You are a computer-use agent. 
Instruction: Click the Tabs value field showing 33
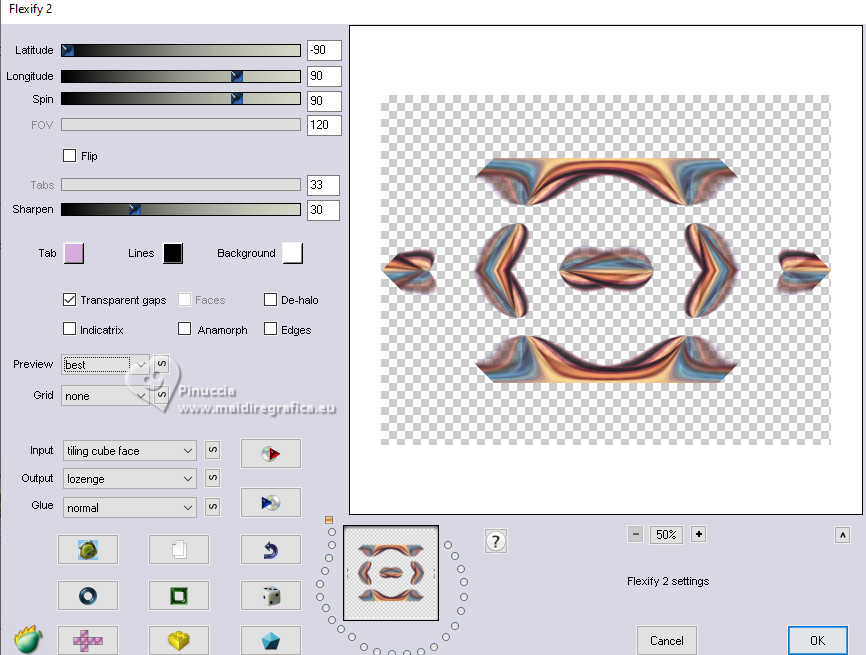pyautogui.click(x=323, y=184)
